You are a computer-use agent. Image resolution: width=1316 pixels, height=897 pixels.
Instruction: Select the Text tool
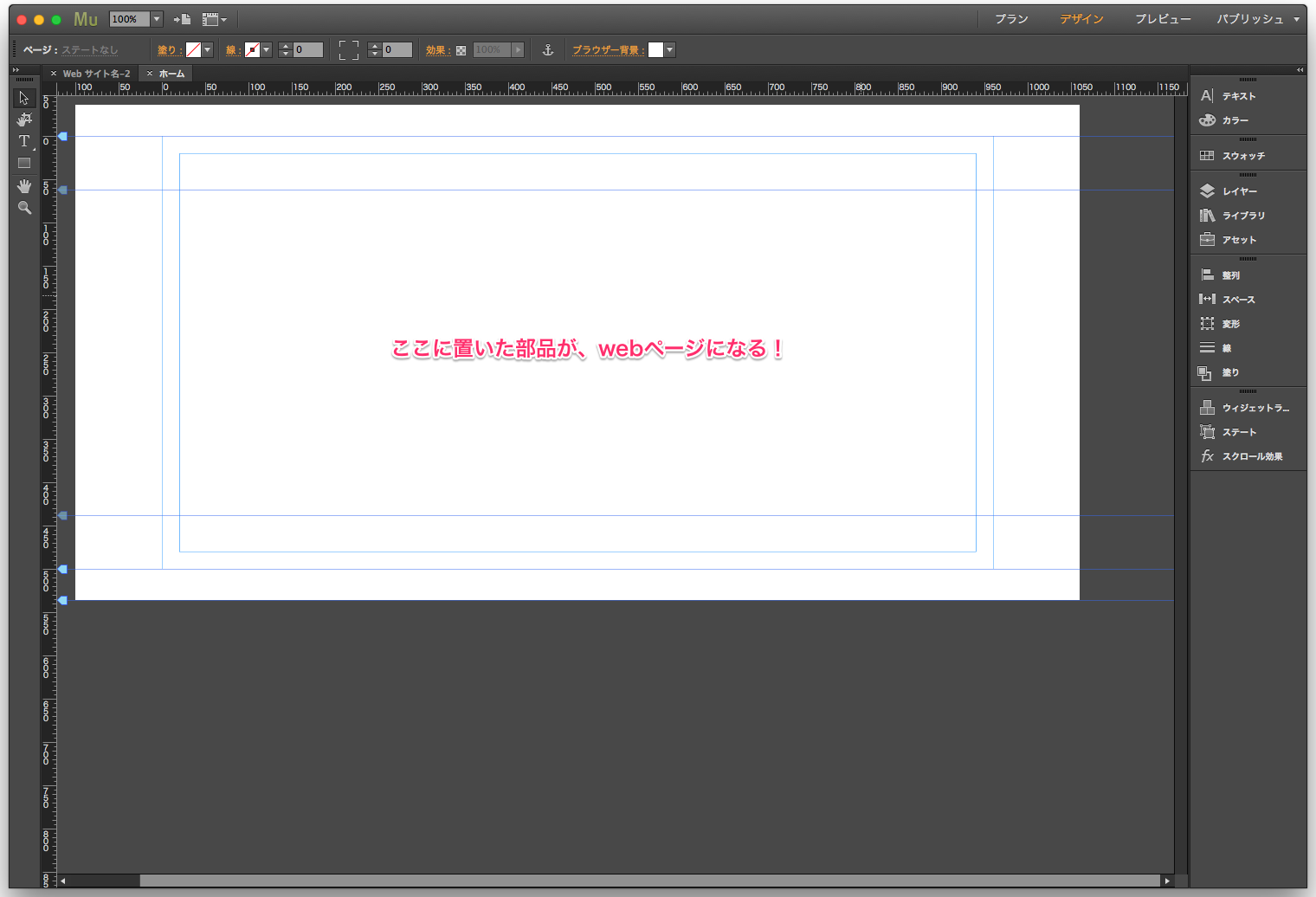[23, 141]
